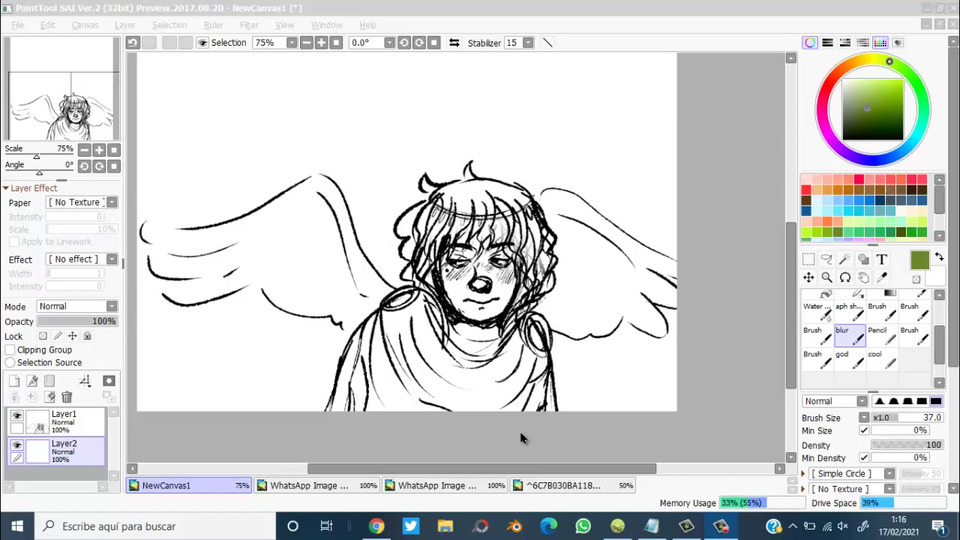
Task: Click Undo in the top toolbar
Action: 133,43
